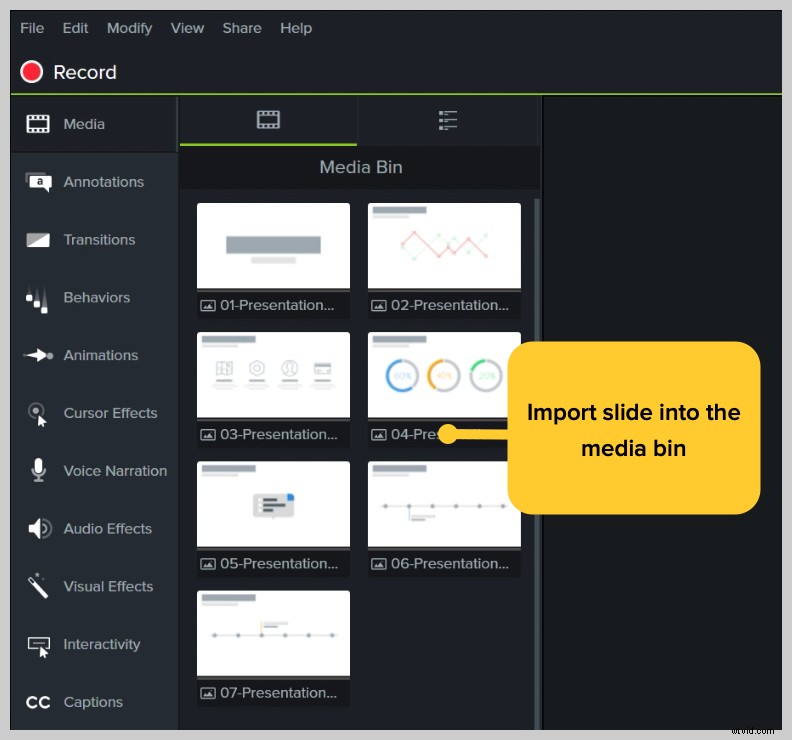Click the Voice Narration label
This screenshot has width=792, height=740.
pos(115,471)
